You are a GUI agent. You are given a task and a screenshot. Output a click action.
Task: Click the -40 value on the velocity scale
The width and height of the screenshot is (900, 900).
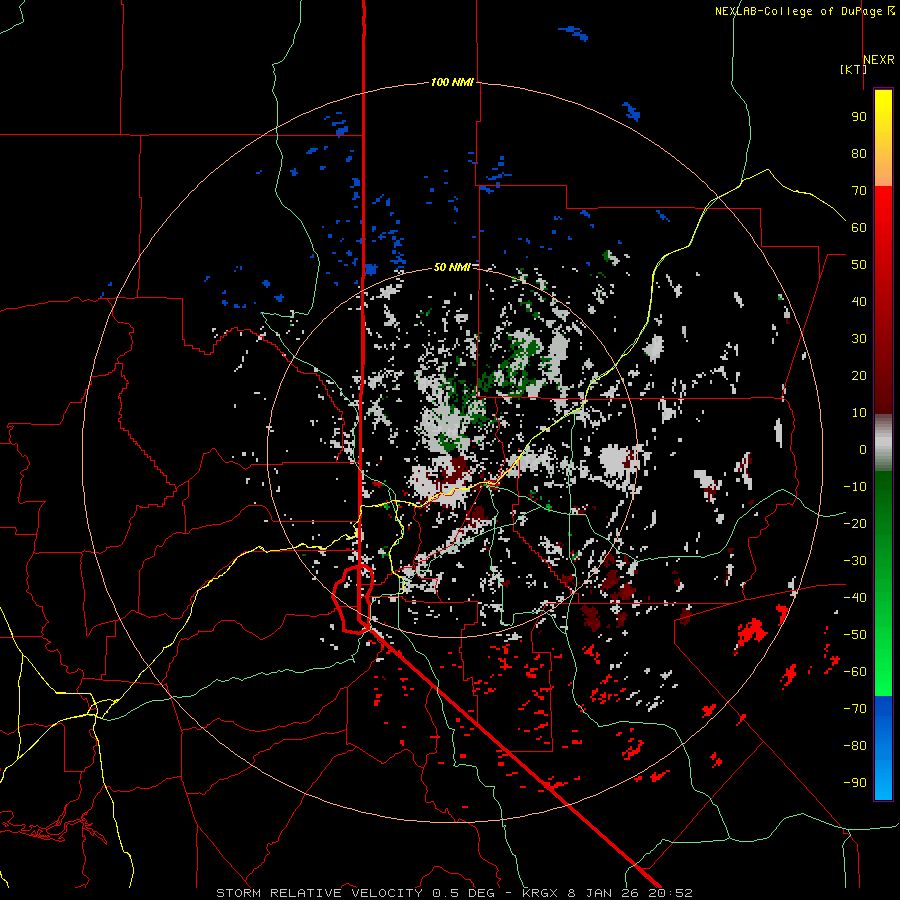click(x=855, y=598)
